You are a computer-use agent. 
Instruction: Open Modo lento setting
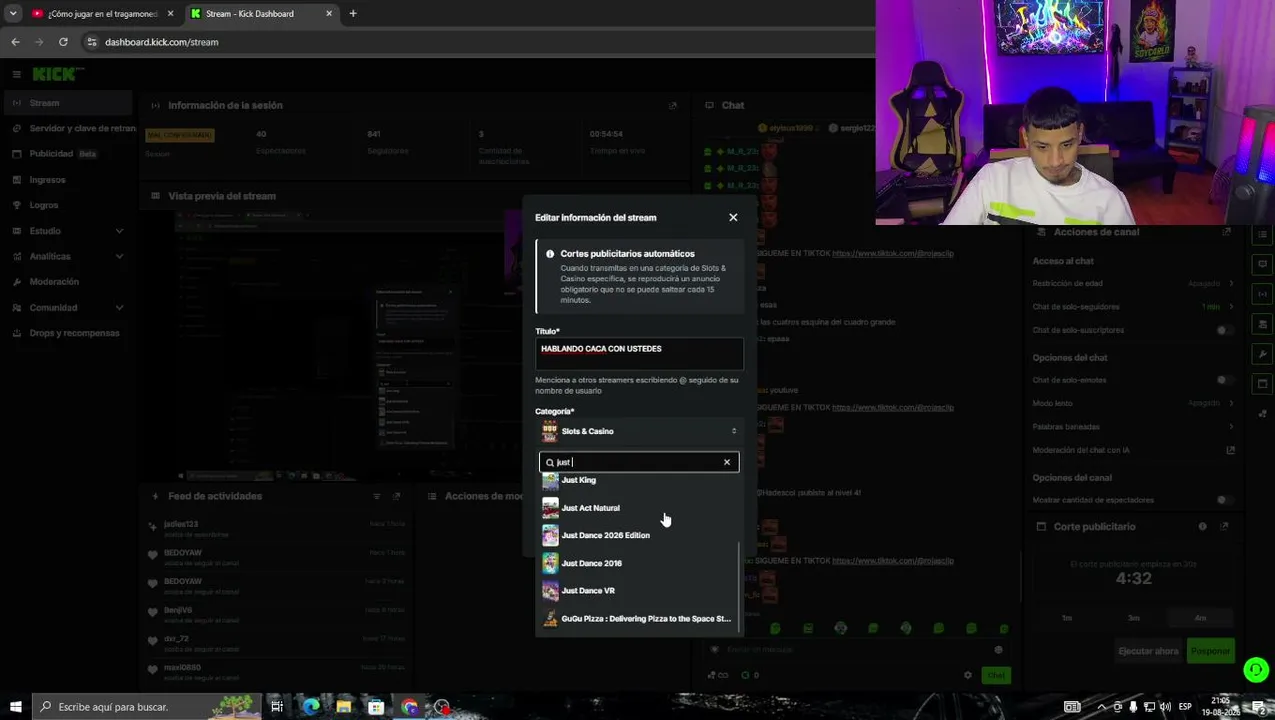[1133, 403]
